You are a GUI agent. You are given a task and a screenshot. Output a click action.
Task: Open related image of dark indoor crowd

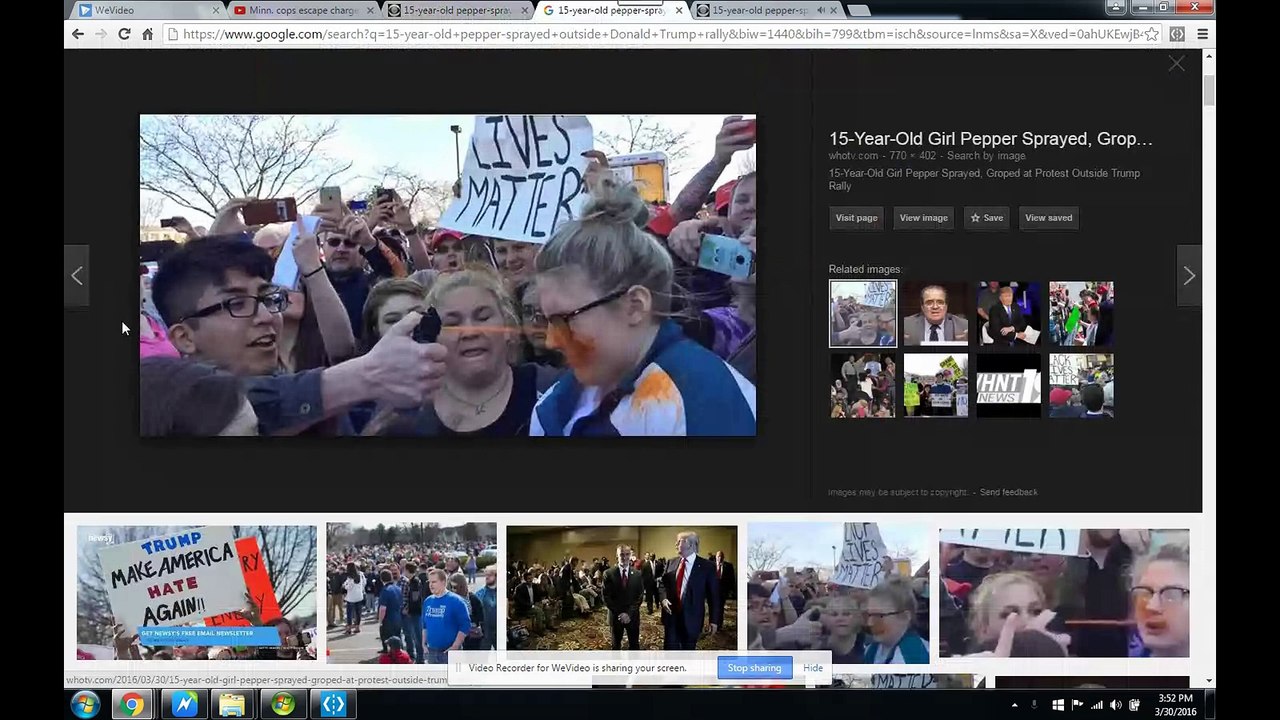tap(863, 386)
